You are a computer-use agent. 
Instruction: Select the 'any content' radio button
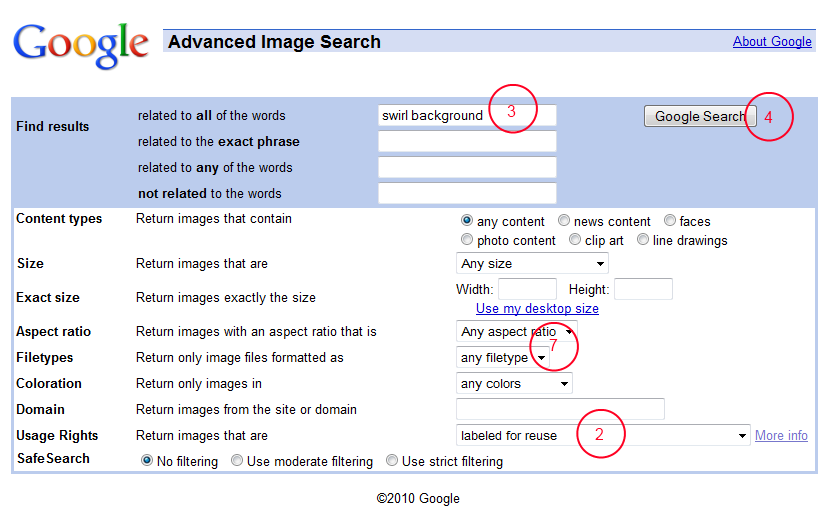click(467, 220)
